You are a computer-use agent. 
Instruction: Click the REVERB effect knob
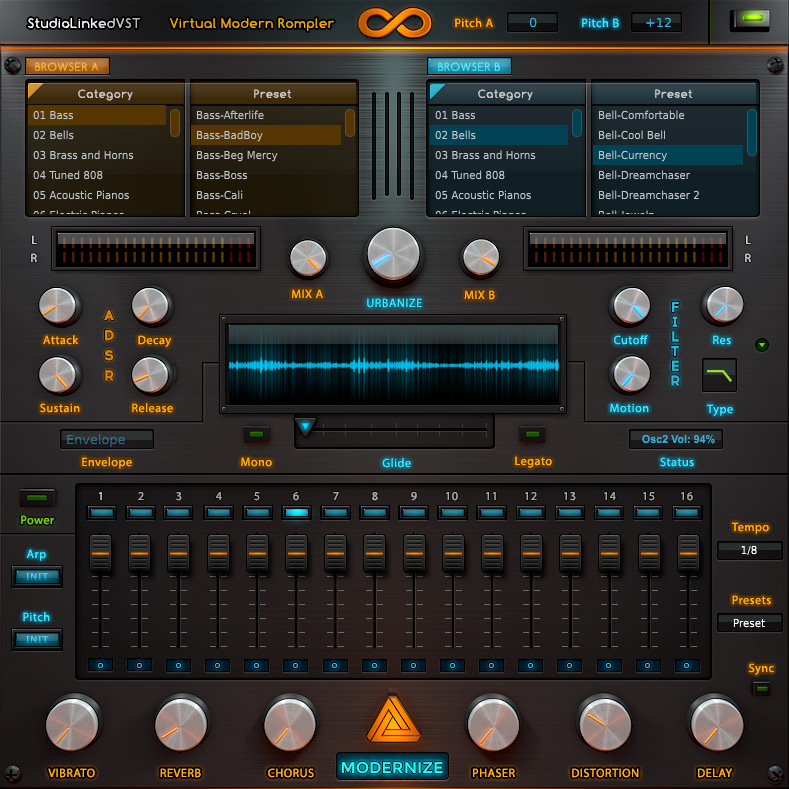181,725
